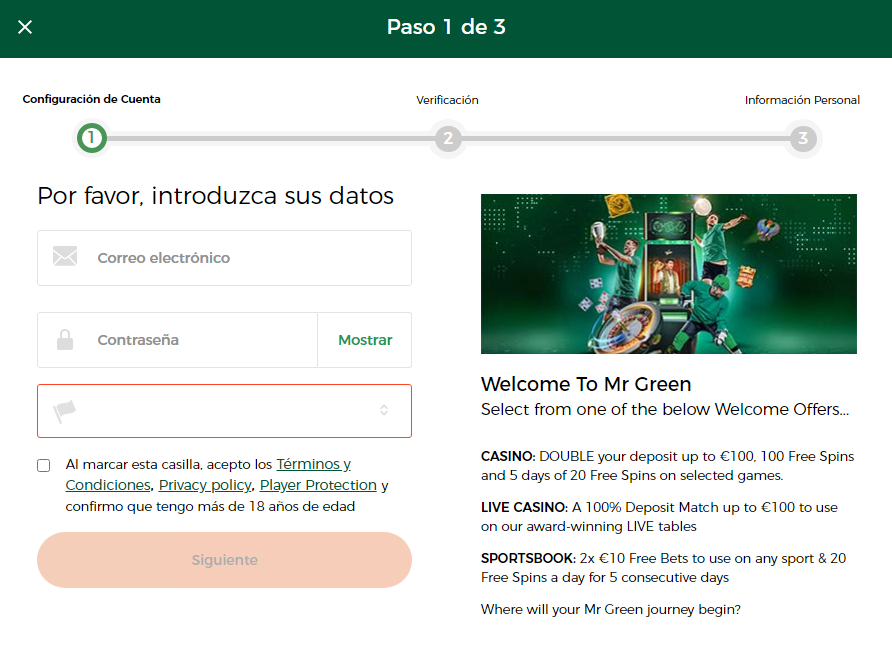This screenshot has width=892, height=653.
Task: Toggle password visibility with Mostrar
Action: pyautogui.click(x=365, y=340)
